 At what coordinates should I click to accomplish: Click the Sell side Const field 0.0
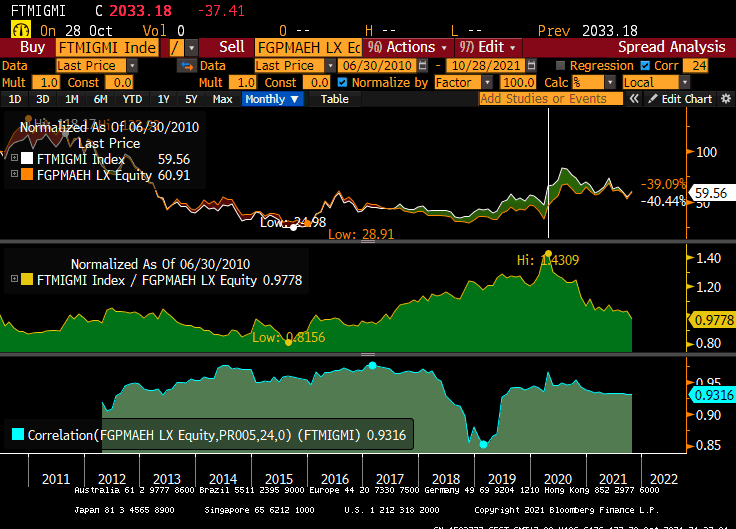316,83
